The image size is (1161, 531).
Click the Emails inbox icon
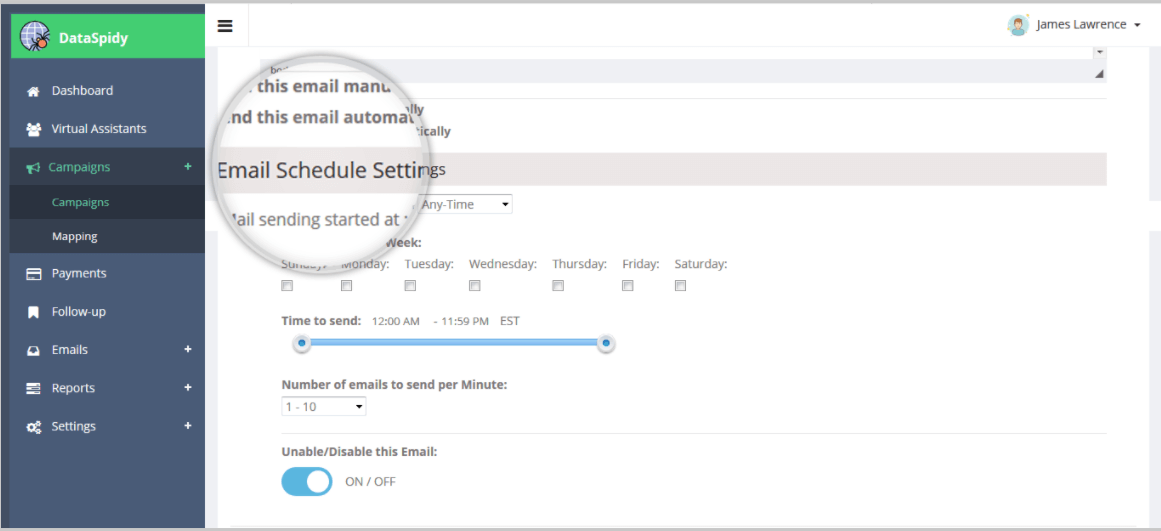coord(33,351)
